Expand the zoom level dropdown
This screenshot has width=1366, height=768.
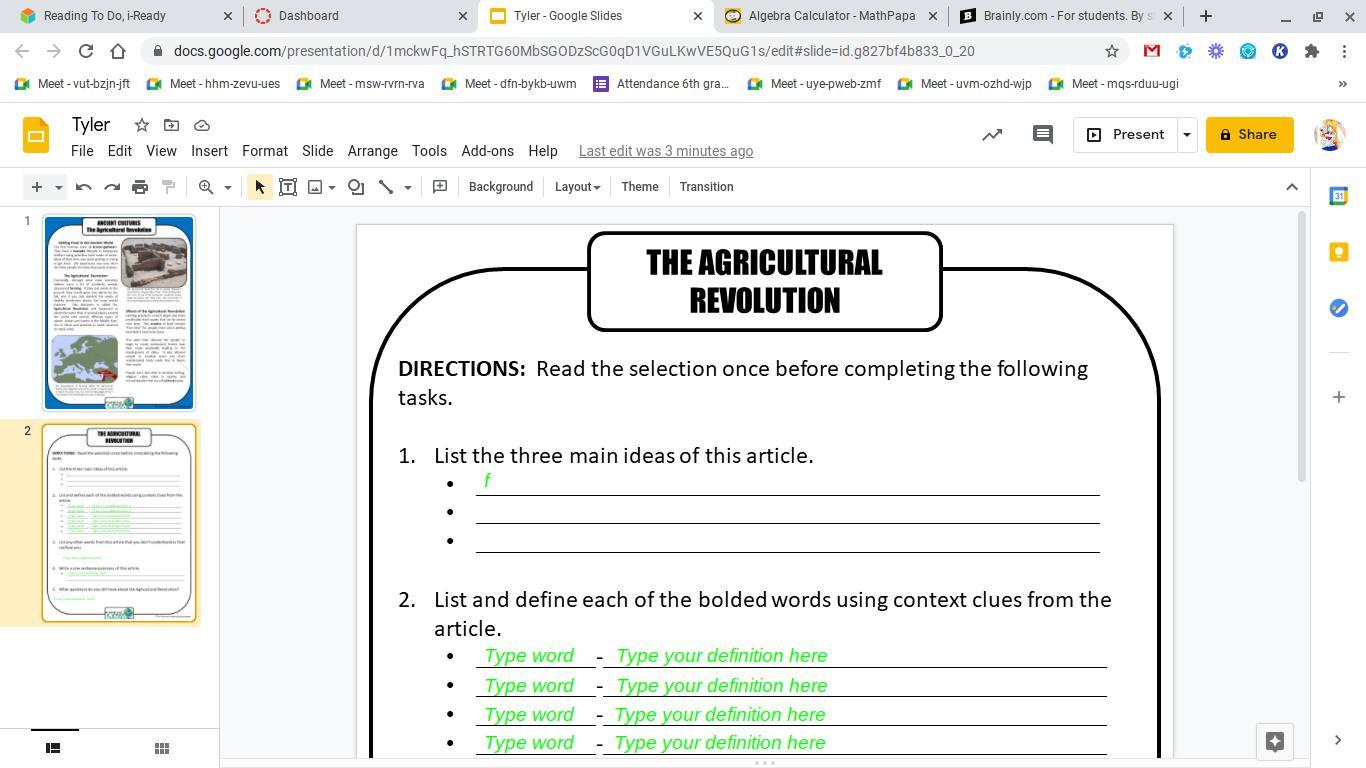[x=227, y=187]
